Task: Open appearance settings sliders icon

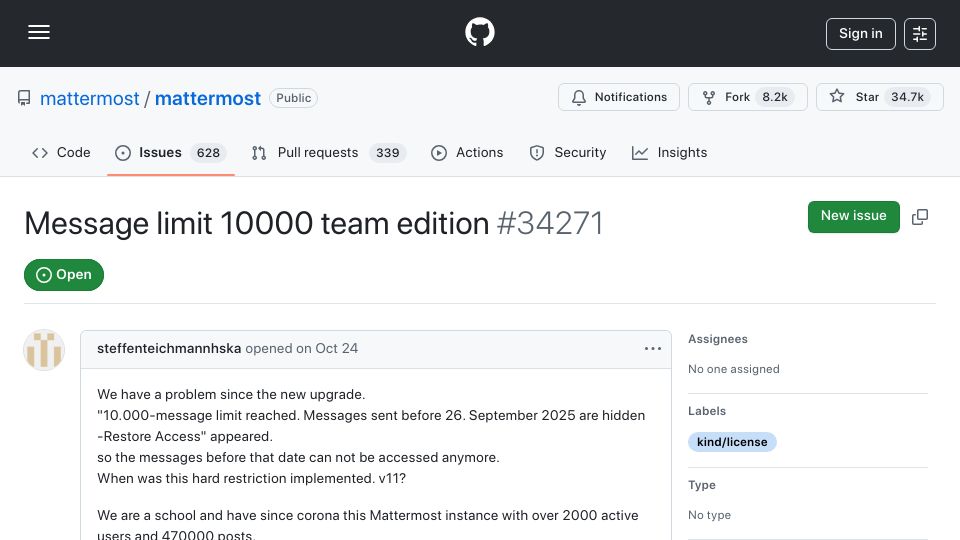Action: [x=920, y=34]
